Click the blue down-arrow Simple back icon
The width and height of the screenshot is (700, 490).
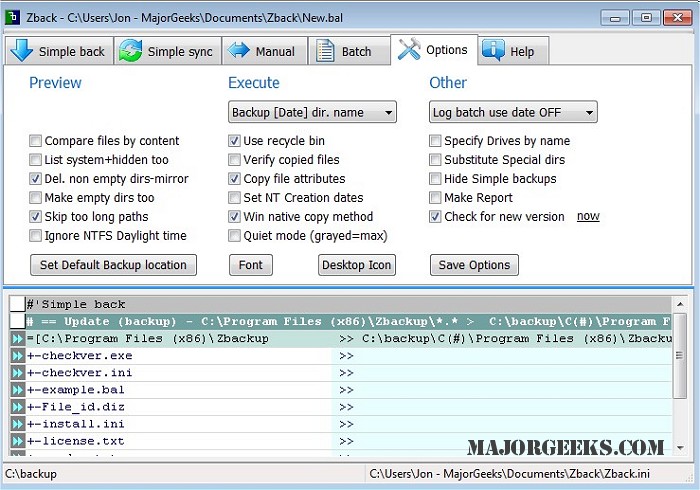point(21,50)
